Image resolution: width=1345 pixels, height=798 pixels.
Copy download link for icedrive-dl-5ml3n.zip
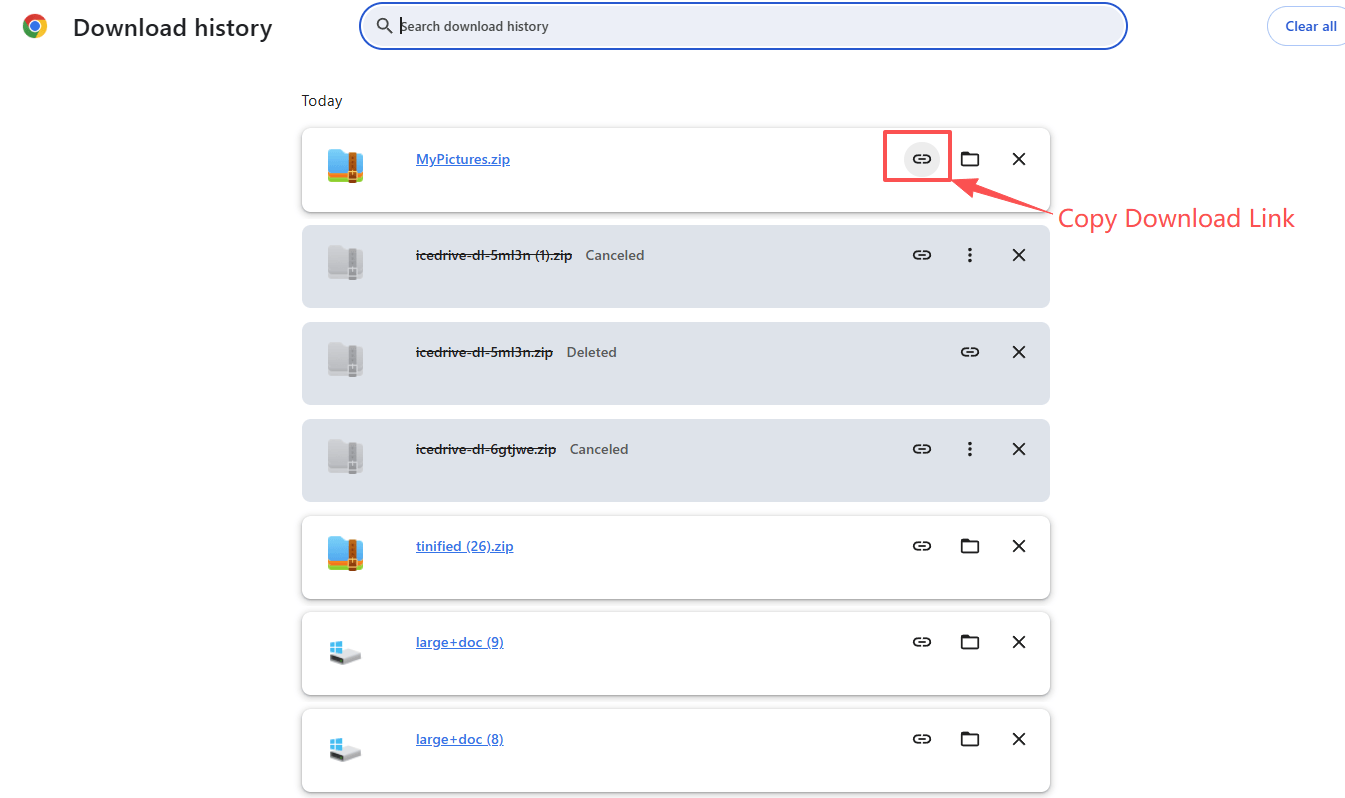[x=969, y=351]
